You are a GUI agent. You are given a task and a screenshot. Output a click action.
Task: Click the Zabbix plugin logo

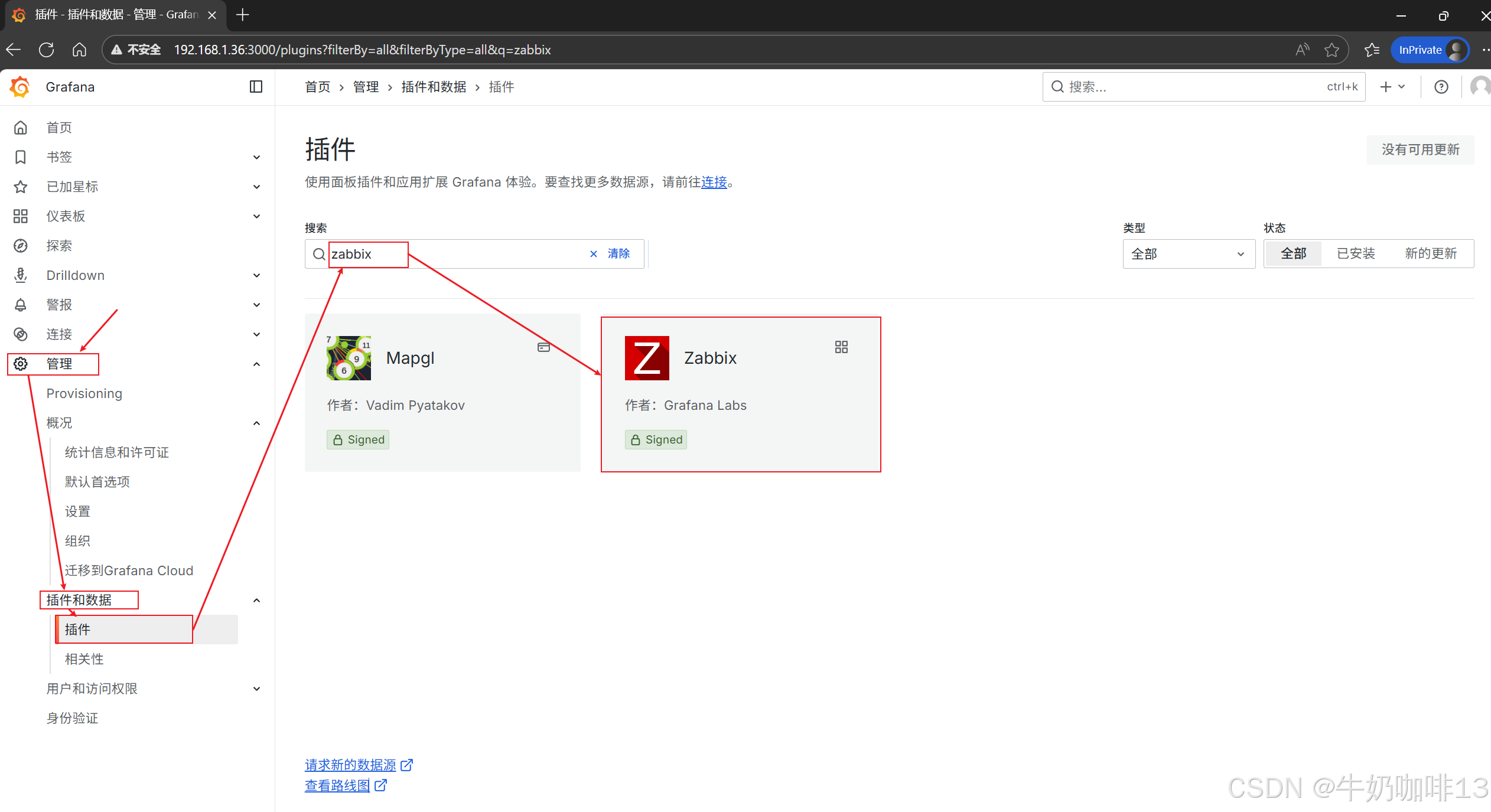pos(647,358)
